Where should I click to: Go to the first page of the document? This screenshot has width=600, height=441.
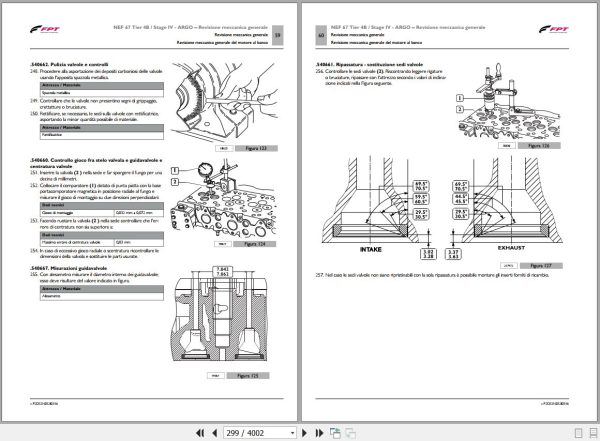[200, 433]
